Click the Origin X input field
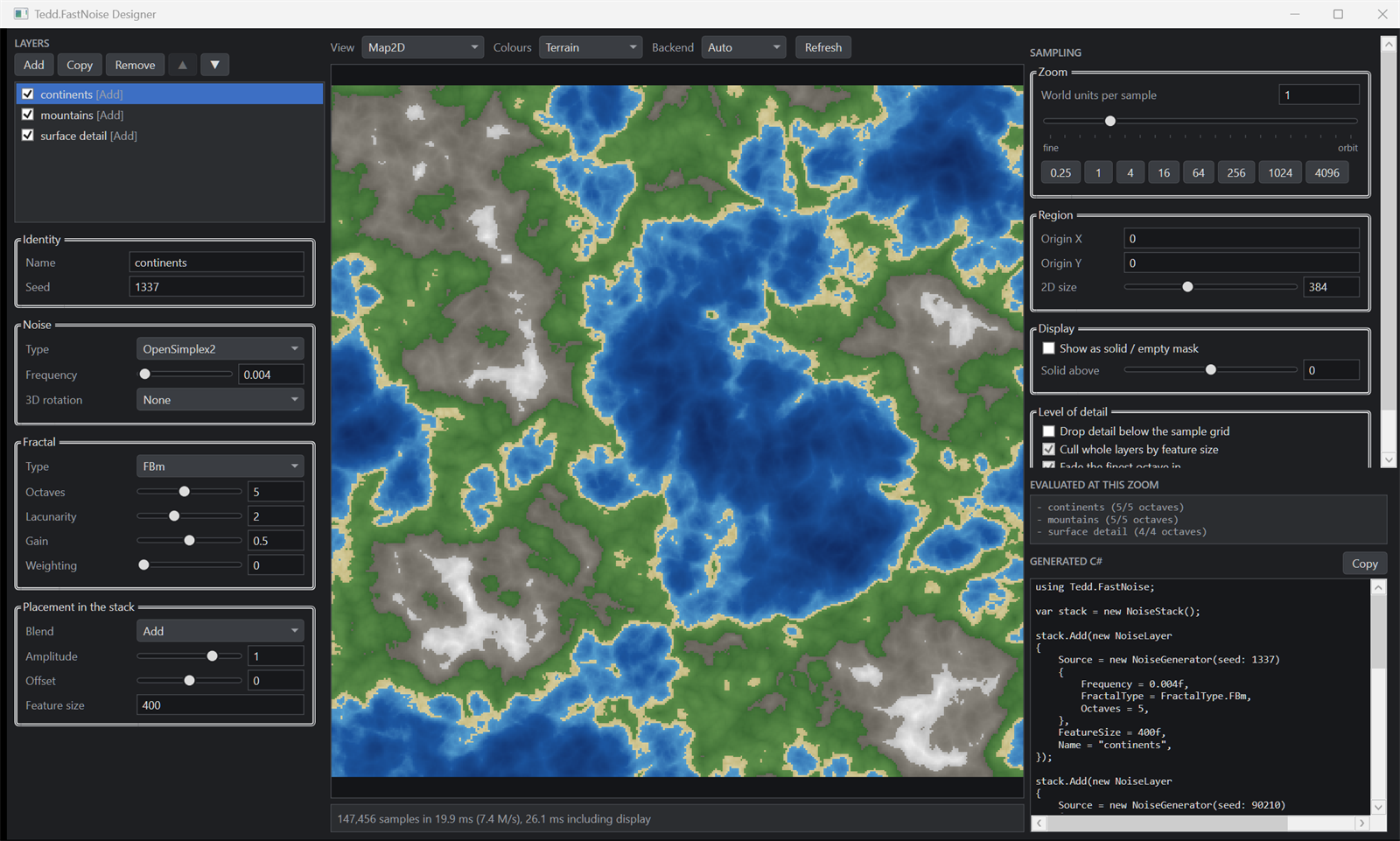 click(1242, 239)
